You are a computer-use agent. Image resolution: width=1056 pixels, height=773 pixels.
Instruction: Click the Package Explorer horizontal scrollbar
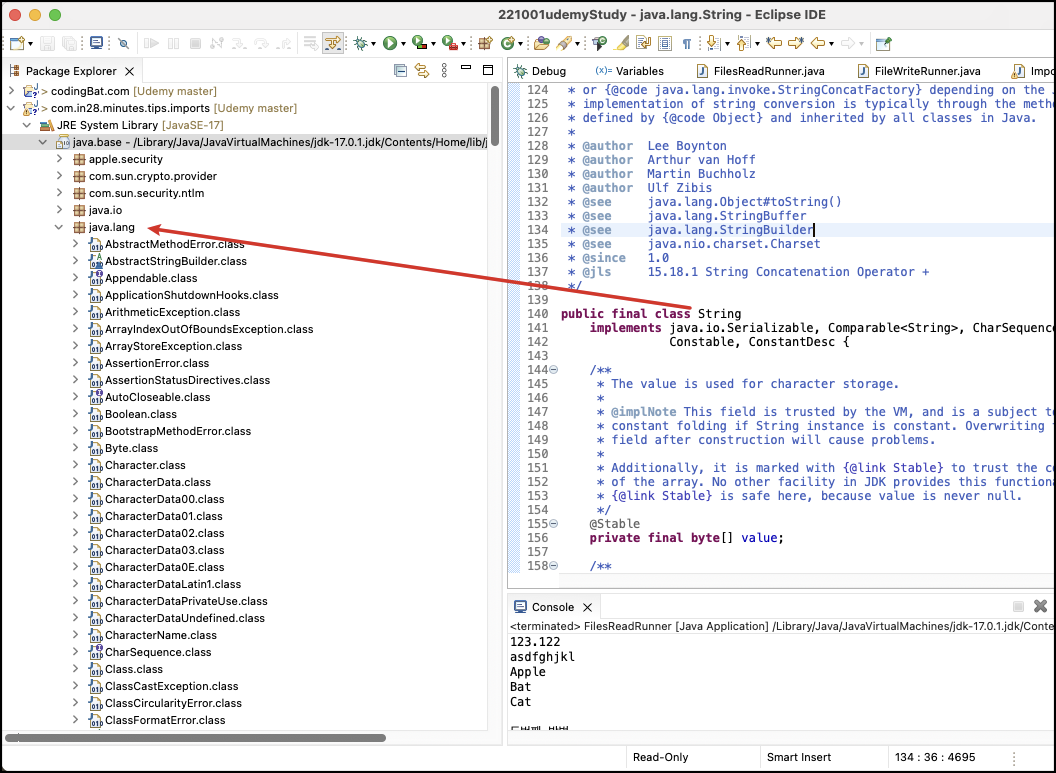tap(195, 738)
